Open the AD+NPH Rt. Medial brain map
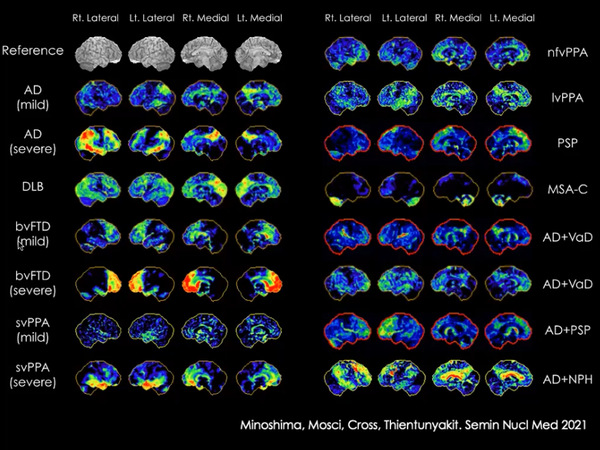 point(455,377)
